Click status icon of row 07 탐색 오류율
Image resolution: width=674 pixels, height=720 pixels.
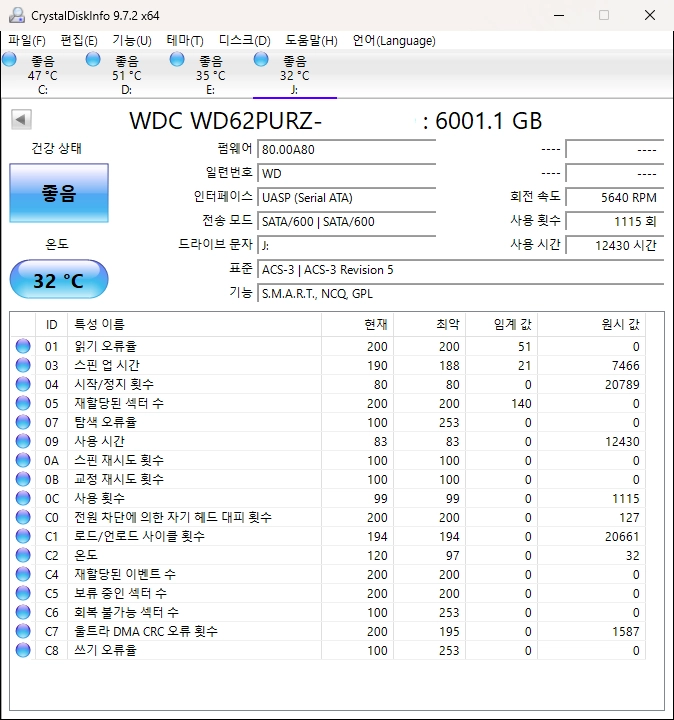[23, 422]
